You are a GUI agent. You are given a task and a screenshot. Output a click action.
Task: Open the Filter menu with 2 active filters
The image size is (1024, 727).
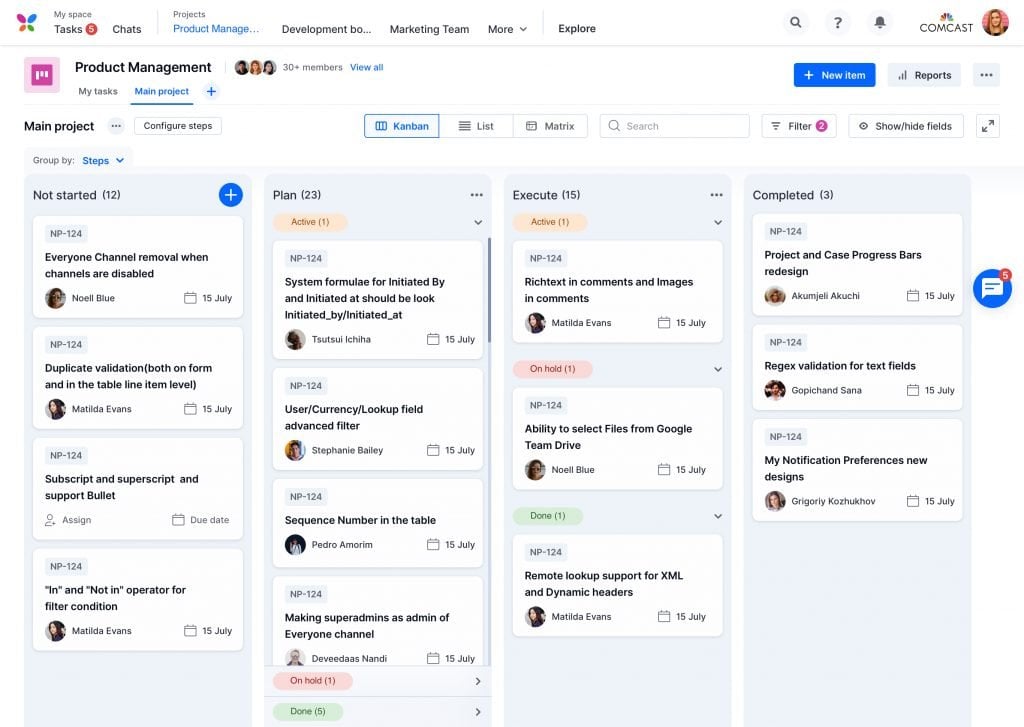click(x=799, y=126)
